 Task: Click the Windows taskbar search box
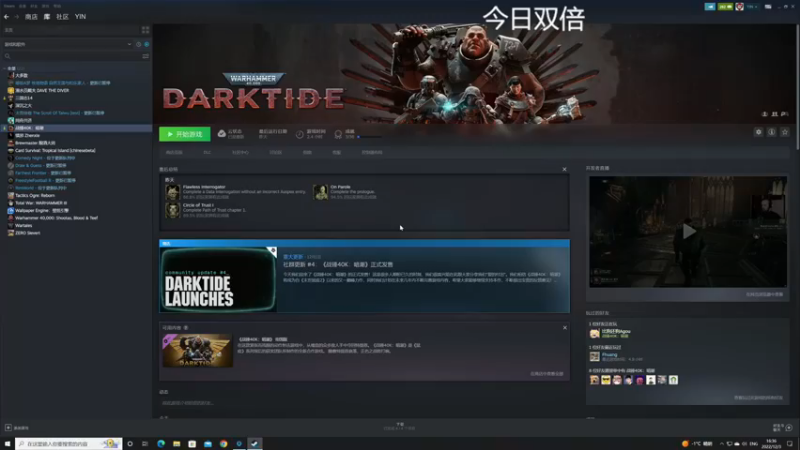(x=68, y=444)
